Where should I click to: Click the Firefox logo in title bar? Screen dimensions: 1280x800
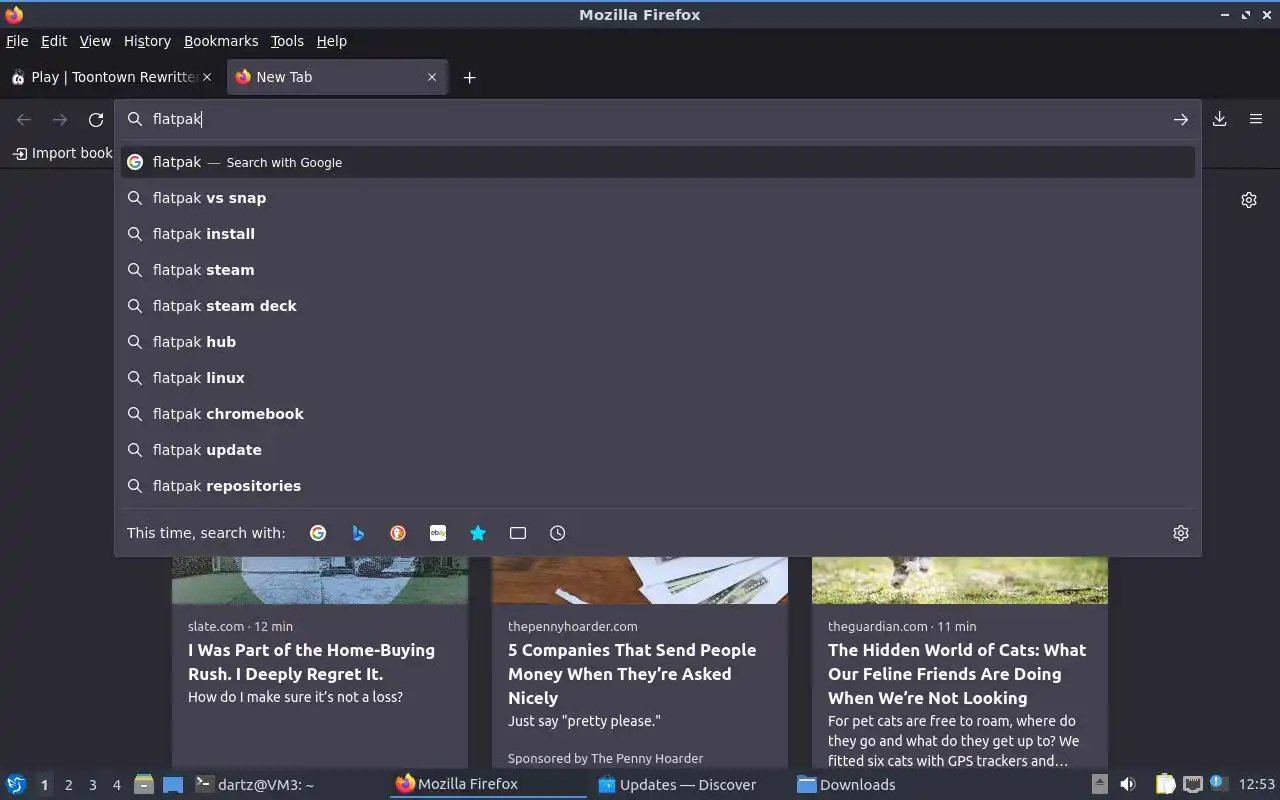14,14
